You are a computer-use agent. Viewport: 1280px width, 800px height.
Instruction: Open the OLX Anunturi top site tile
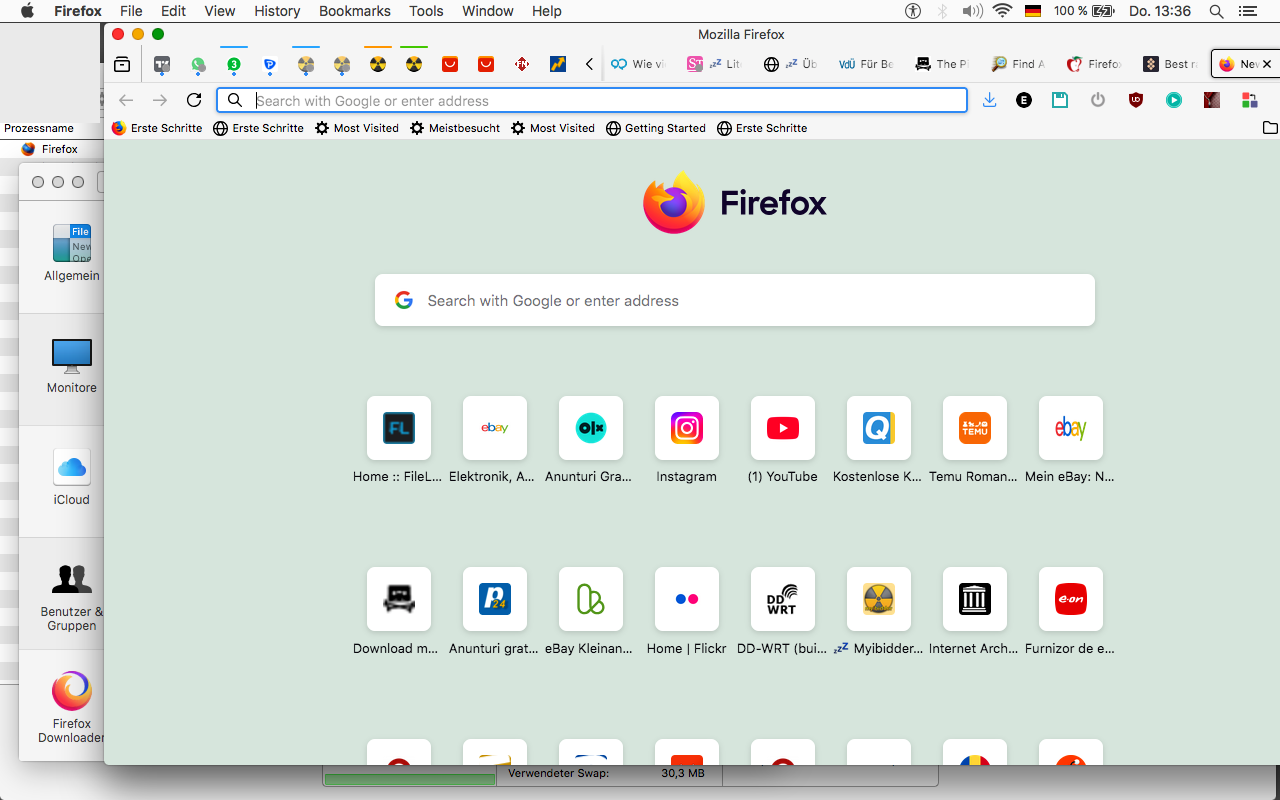coord(591,428)
